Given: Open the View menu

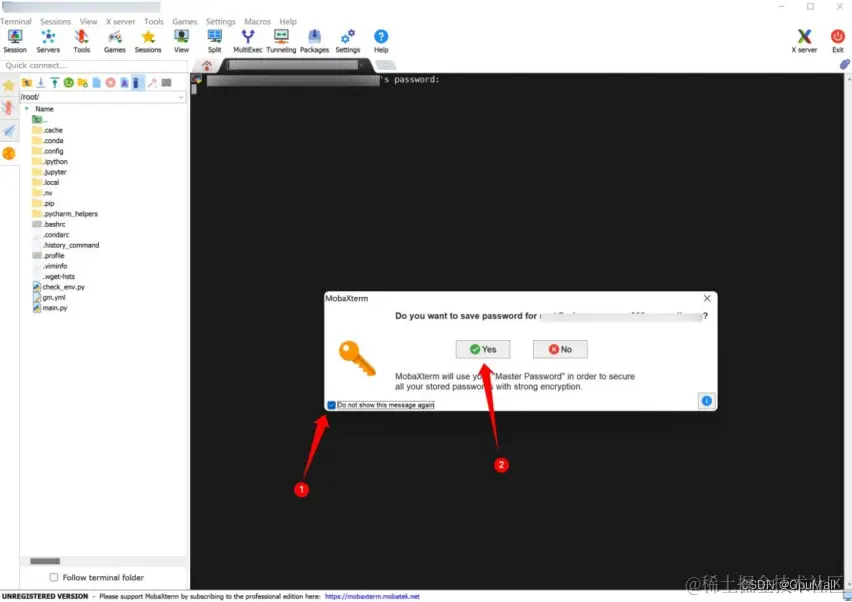Looking at the screenshot, I should pos(88,22).
